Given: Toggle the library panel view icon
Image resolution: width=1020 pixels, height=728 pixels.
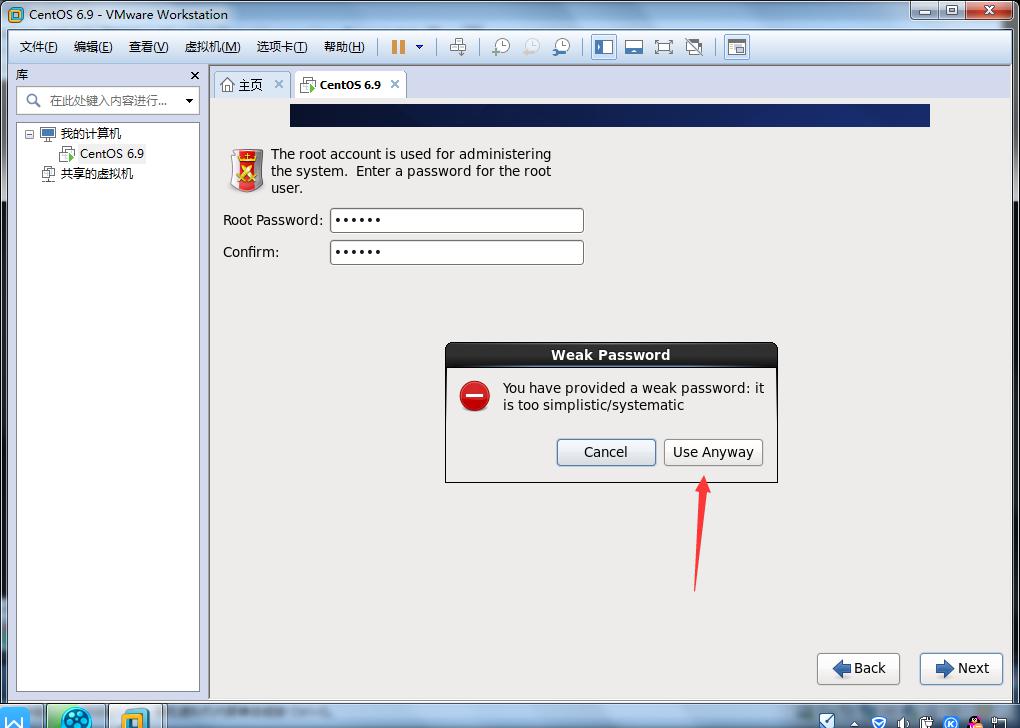Looking at the screenshot, I should 604,47.
